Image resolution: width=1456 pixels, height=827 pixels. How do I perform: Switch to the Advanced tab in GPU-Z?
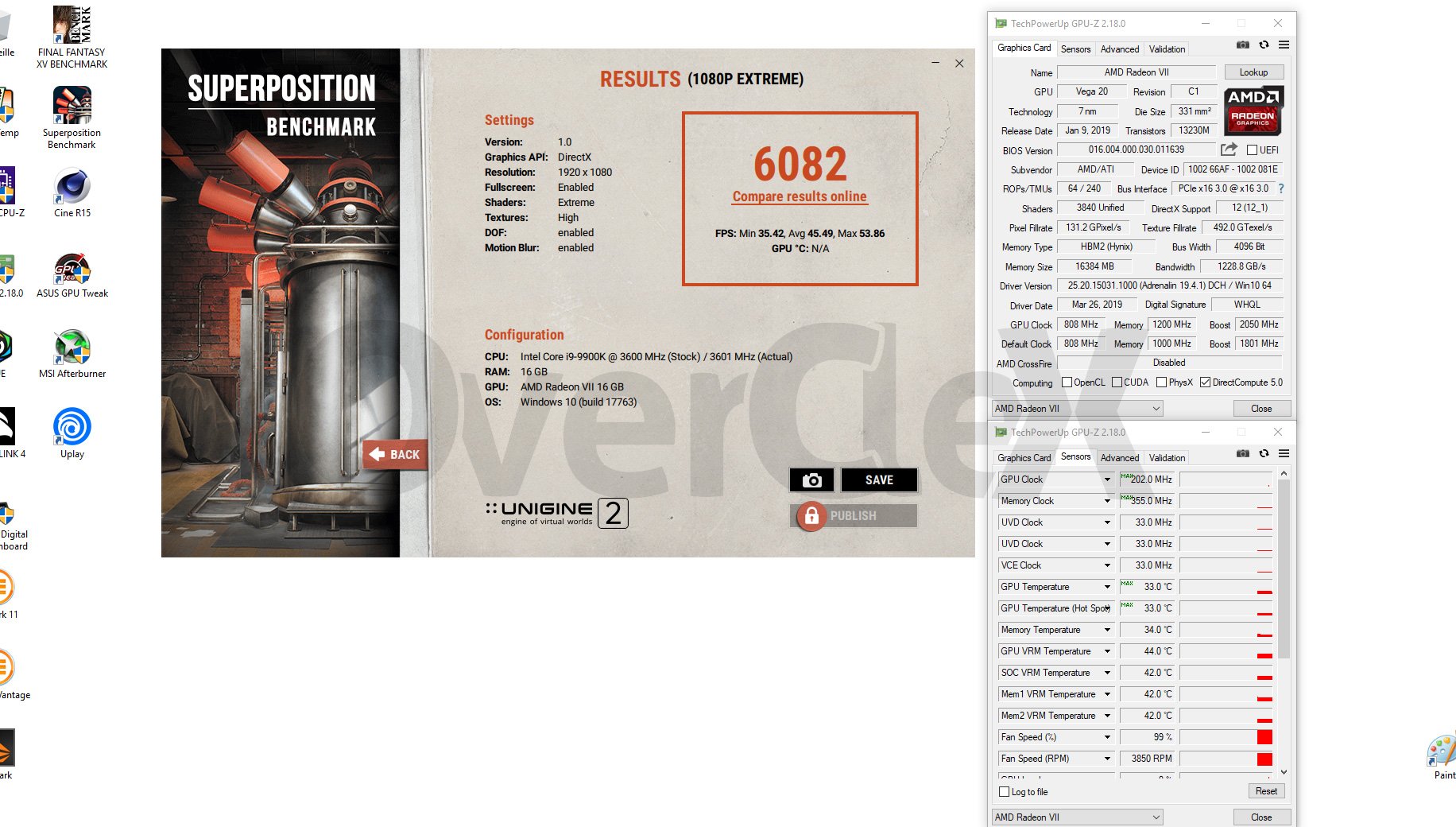[x=1119, y=49]
